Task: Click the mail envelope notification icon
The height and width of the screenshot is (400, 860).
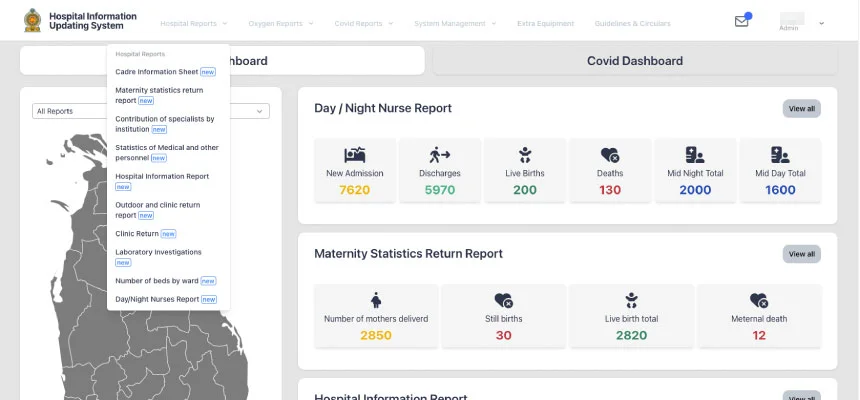Action: pos(741,21)
